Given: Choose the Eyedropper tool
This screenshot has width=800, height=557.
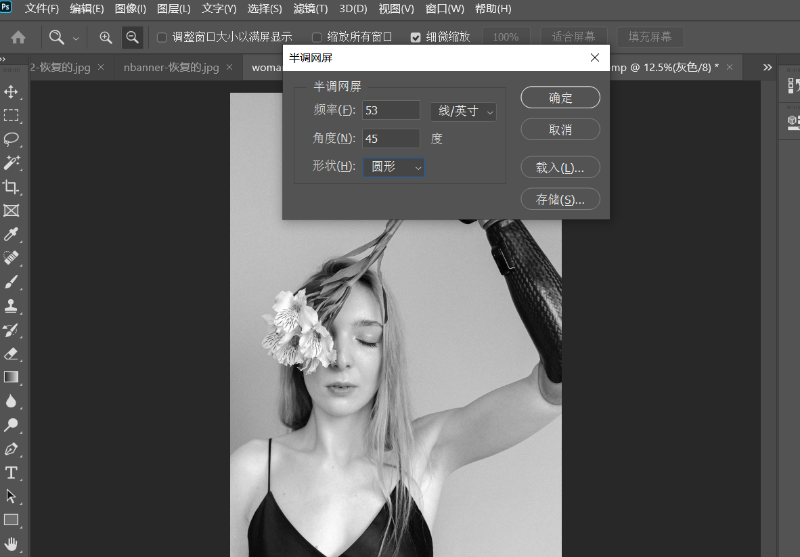Looking at the screenshot, I should click(12, 235).
